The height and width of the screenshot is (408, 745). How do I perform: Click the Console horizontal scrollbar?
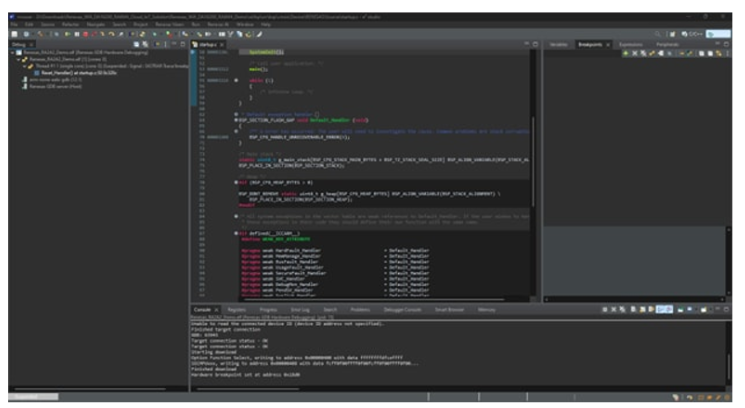248,389
